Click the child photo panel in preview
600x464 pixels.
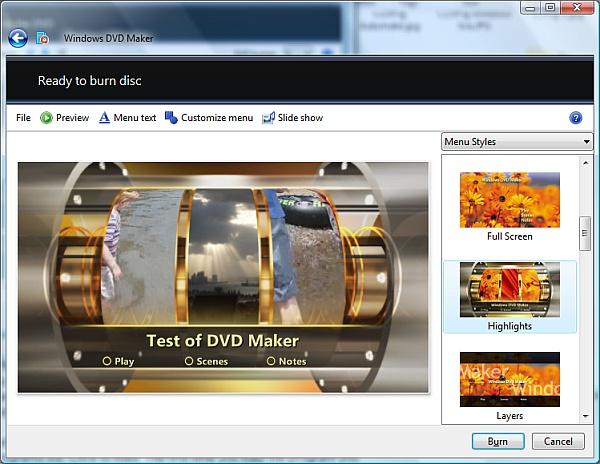[140, 256]
